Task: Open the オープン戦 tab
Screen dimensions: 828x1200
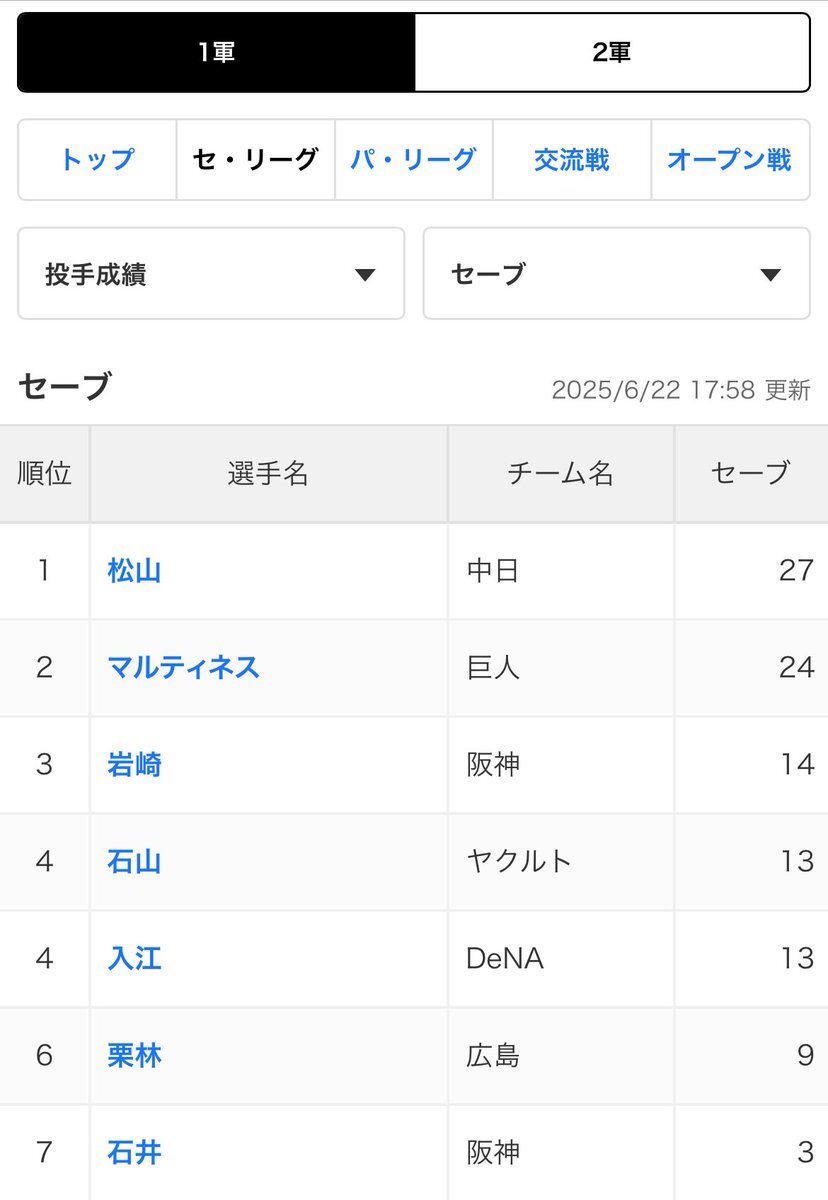Action: pyautogui.click(x=730, y=160)
